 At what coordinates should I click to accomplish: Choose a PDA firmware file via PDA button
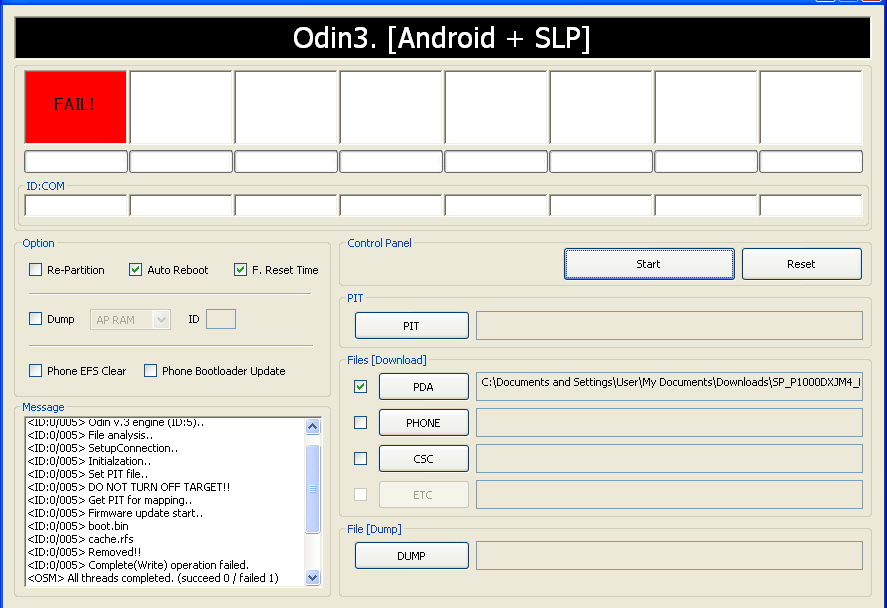click(424, 387)
